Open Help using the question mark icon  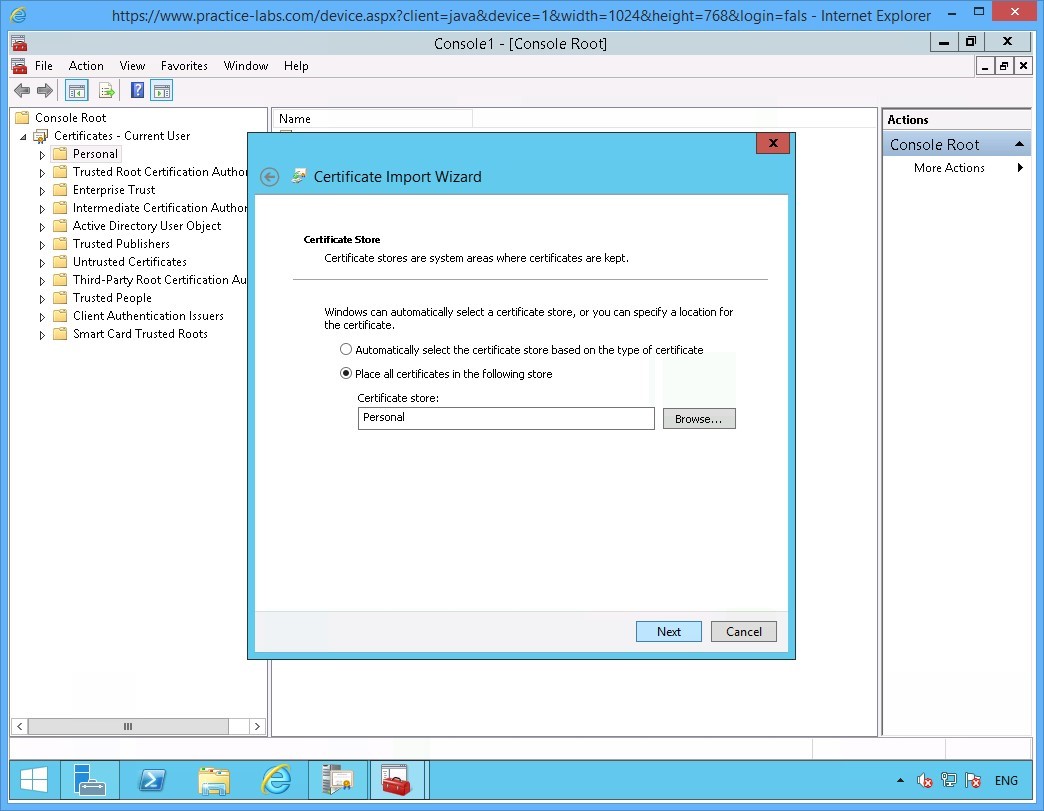point(136,90)
